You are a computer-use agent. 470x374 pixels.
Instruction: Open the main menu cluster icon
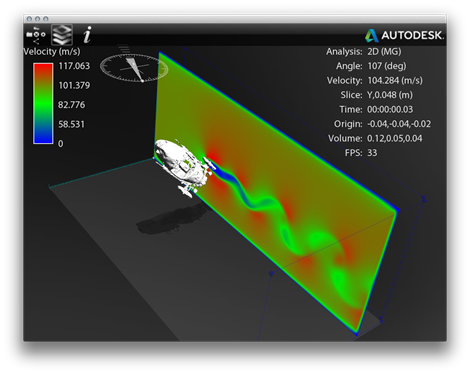(36, 35)
